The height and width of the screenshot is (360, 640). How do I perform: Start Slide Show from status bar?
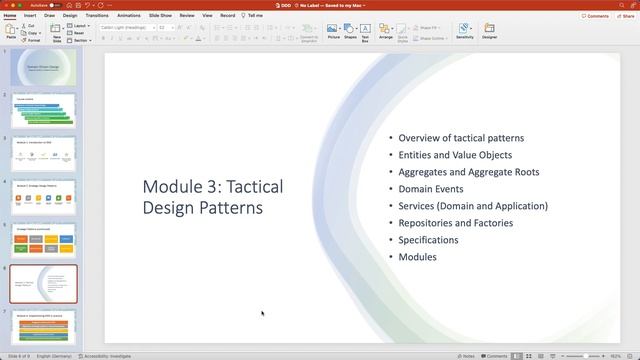(x=553, y=356)
